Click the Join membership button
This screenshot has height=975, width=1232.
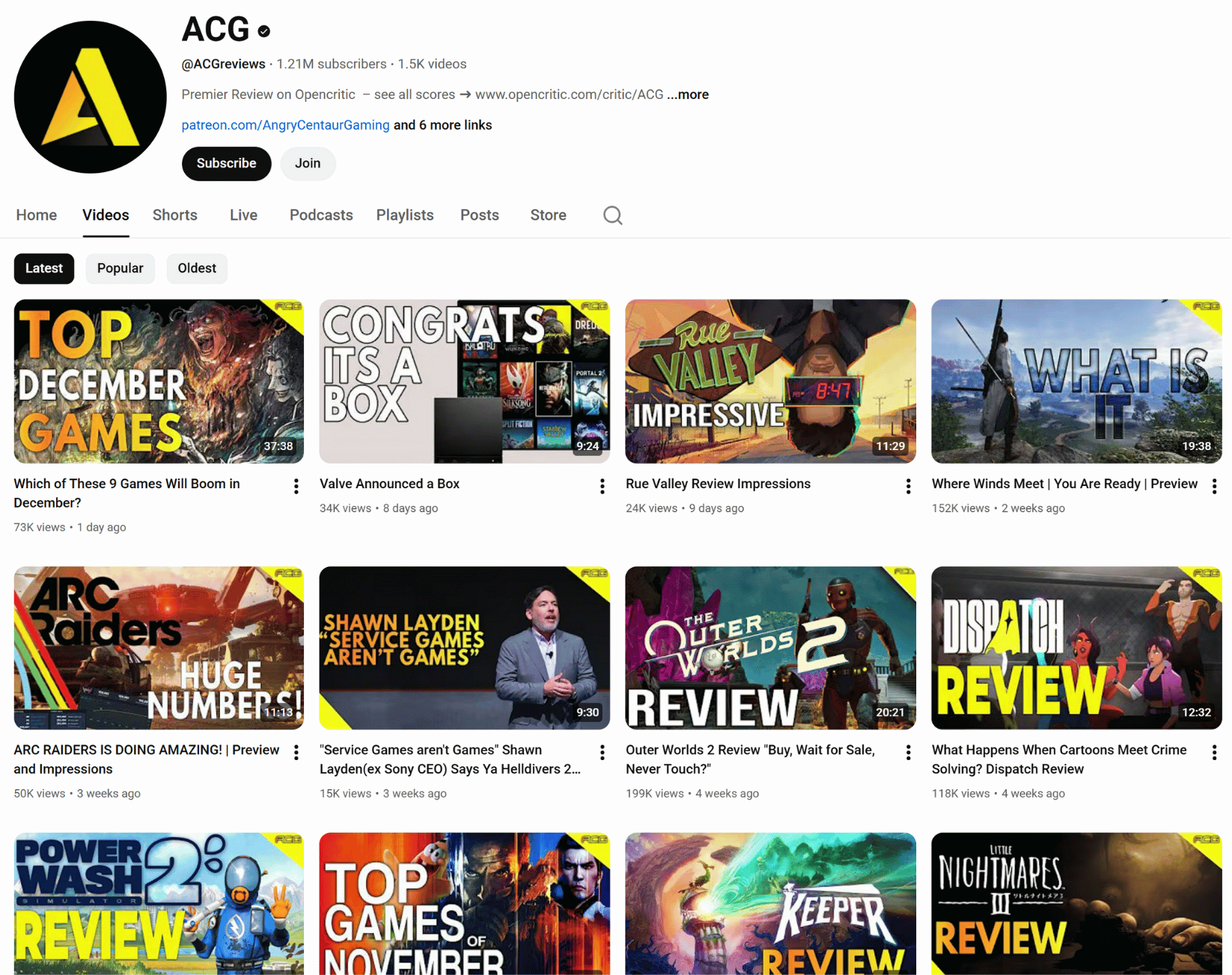tap(308, 164)
